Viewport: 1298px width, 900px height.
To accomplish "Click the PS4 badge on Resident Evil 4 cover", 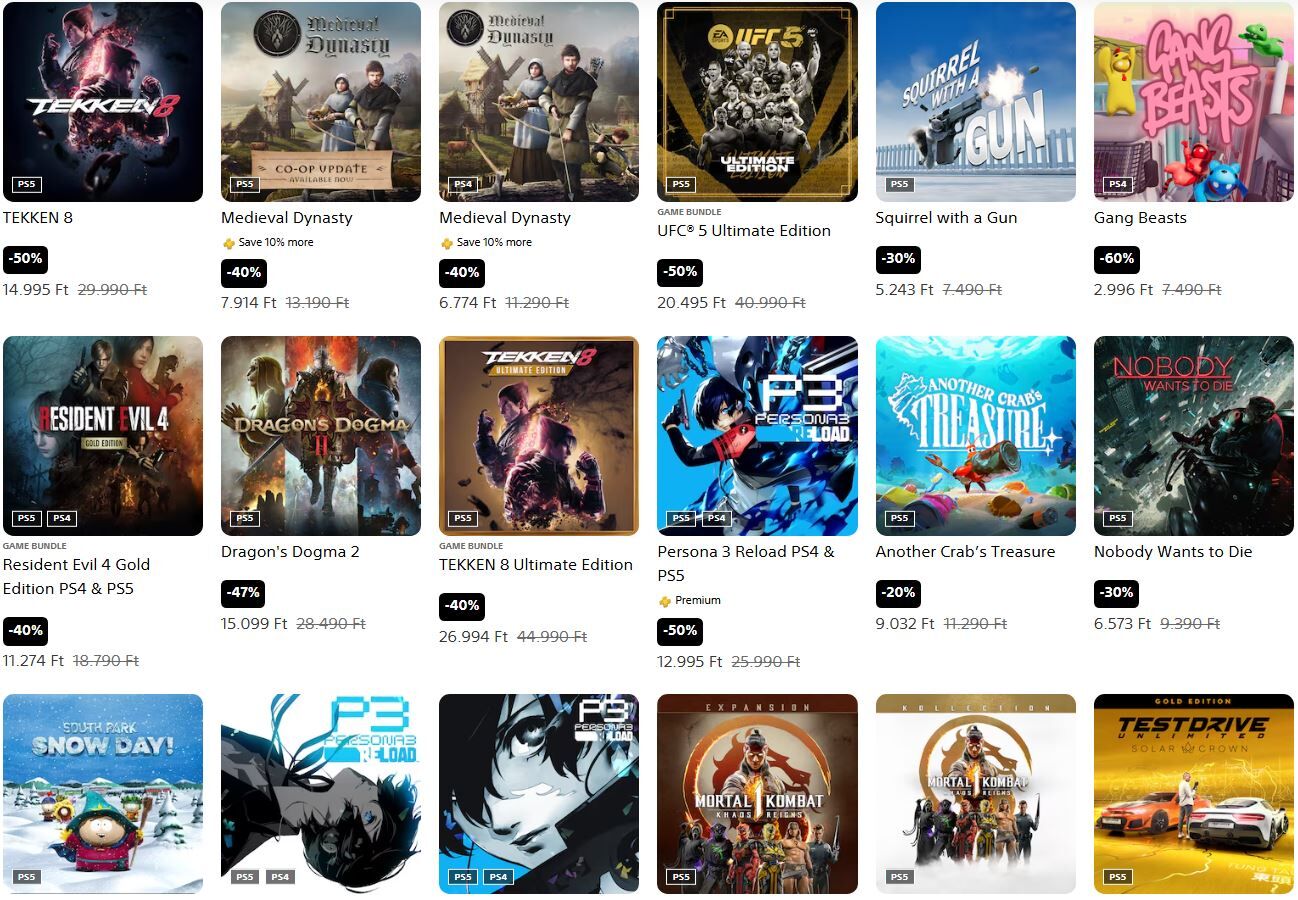I will coord(62,518).
